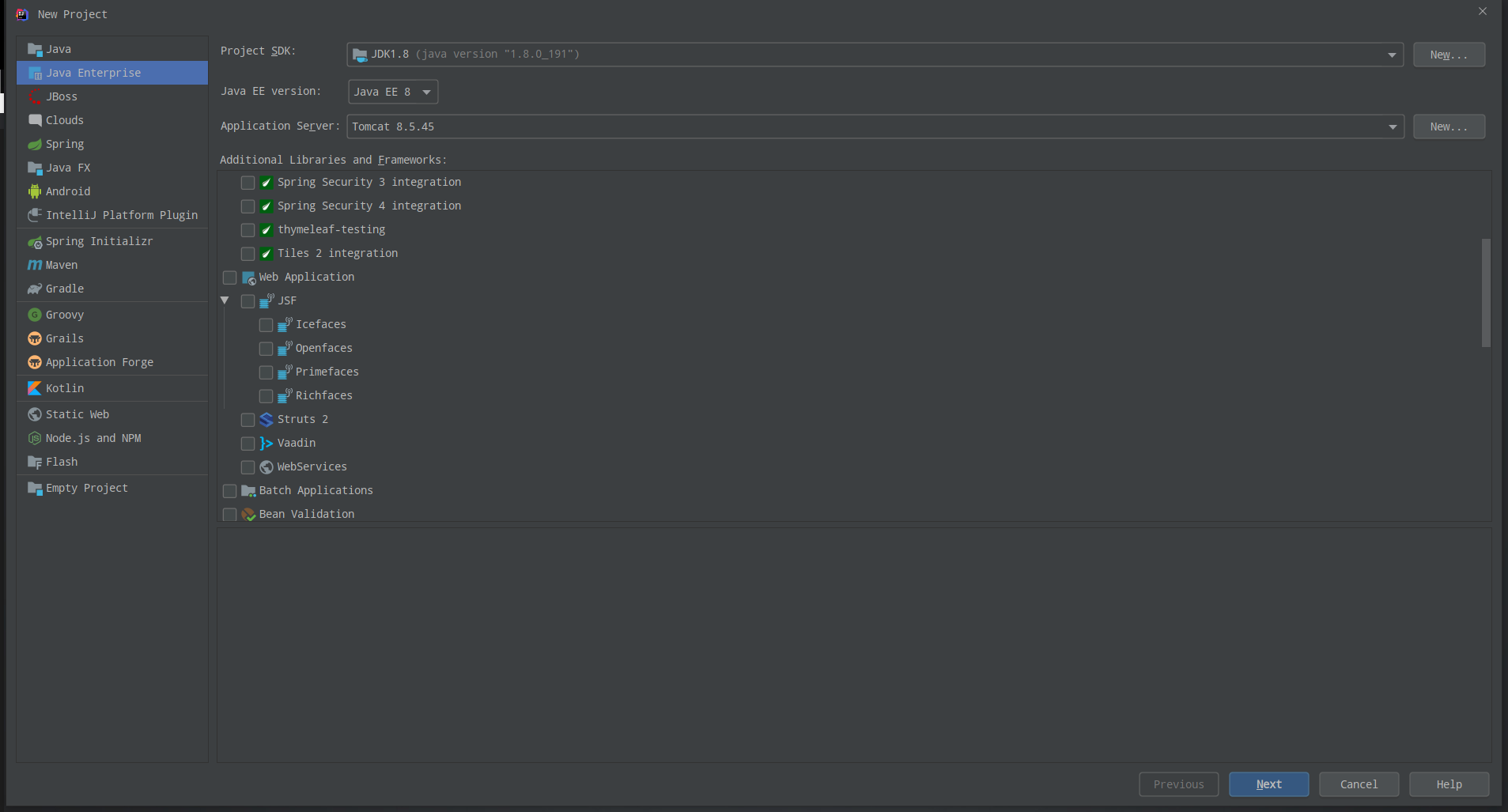The height and width of the screenshot is (812, 1508).
Task: Click the WebServices globe icon
Action: point(266,467)
